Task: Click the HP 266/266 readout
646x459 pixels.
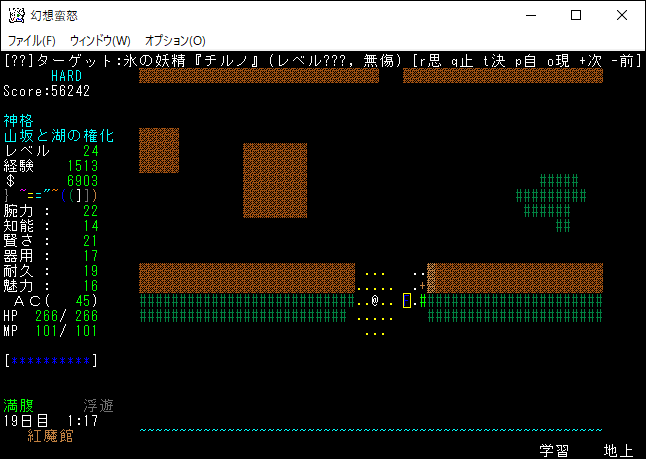Action: [x=51, y=316]
